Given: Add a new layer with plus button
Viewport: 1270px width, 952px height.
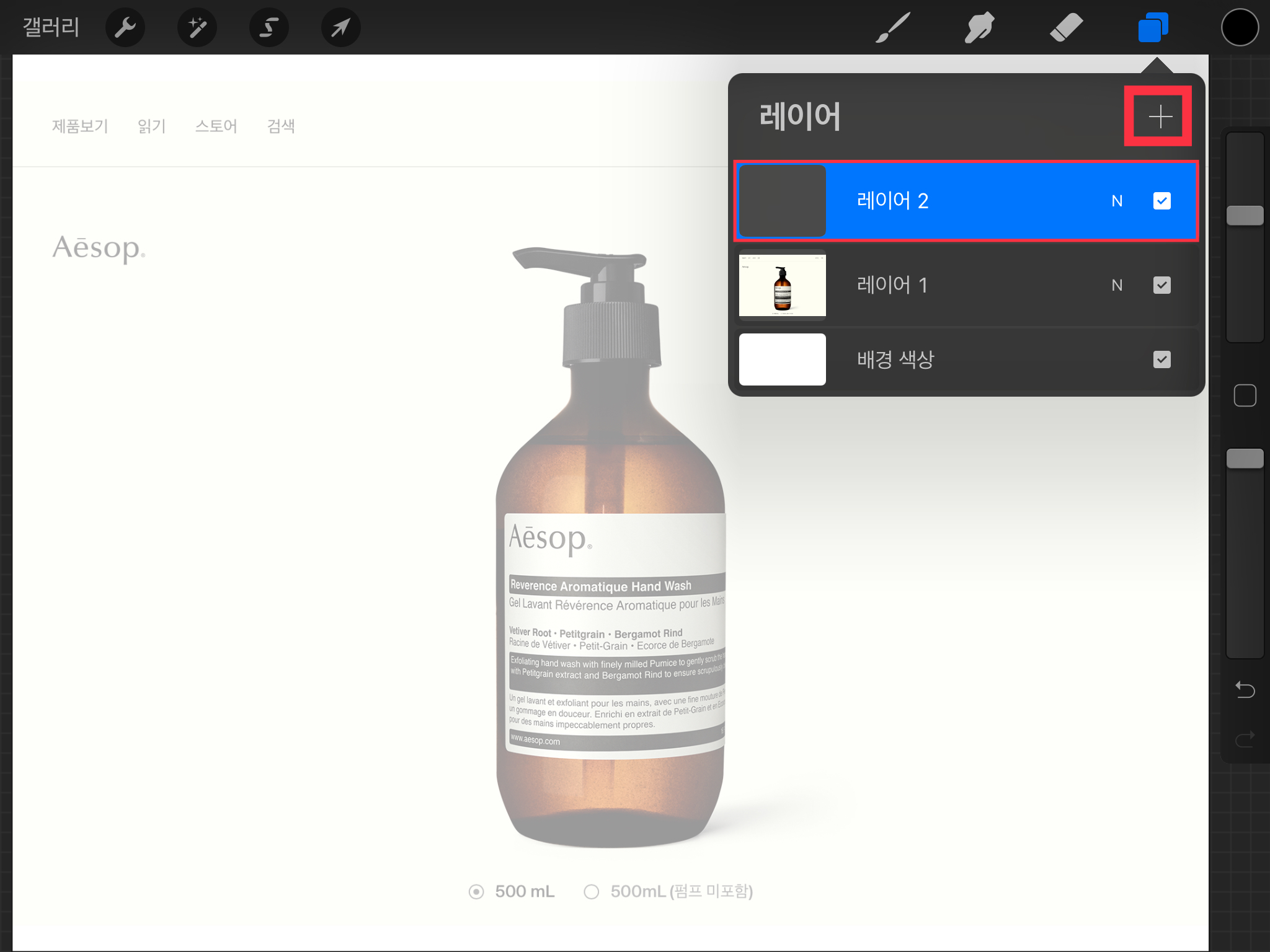Looking at the screenshot, I should pyautogui.click(x=1159, y=117).
